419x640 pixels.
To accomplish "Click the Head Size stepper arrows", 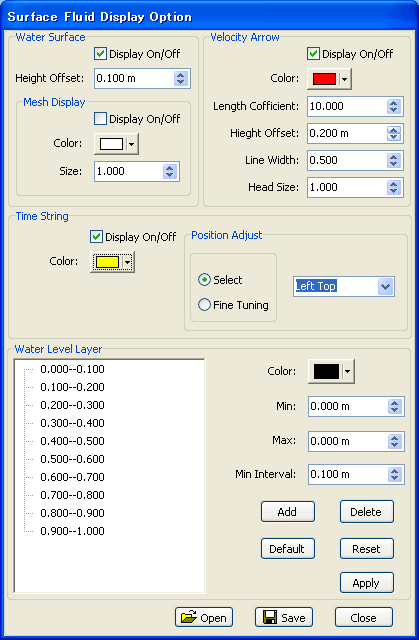I will pyautogui.click(x=394, y=187).
